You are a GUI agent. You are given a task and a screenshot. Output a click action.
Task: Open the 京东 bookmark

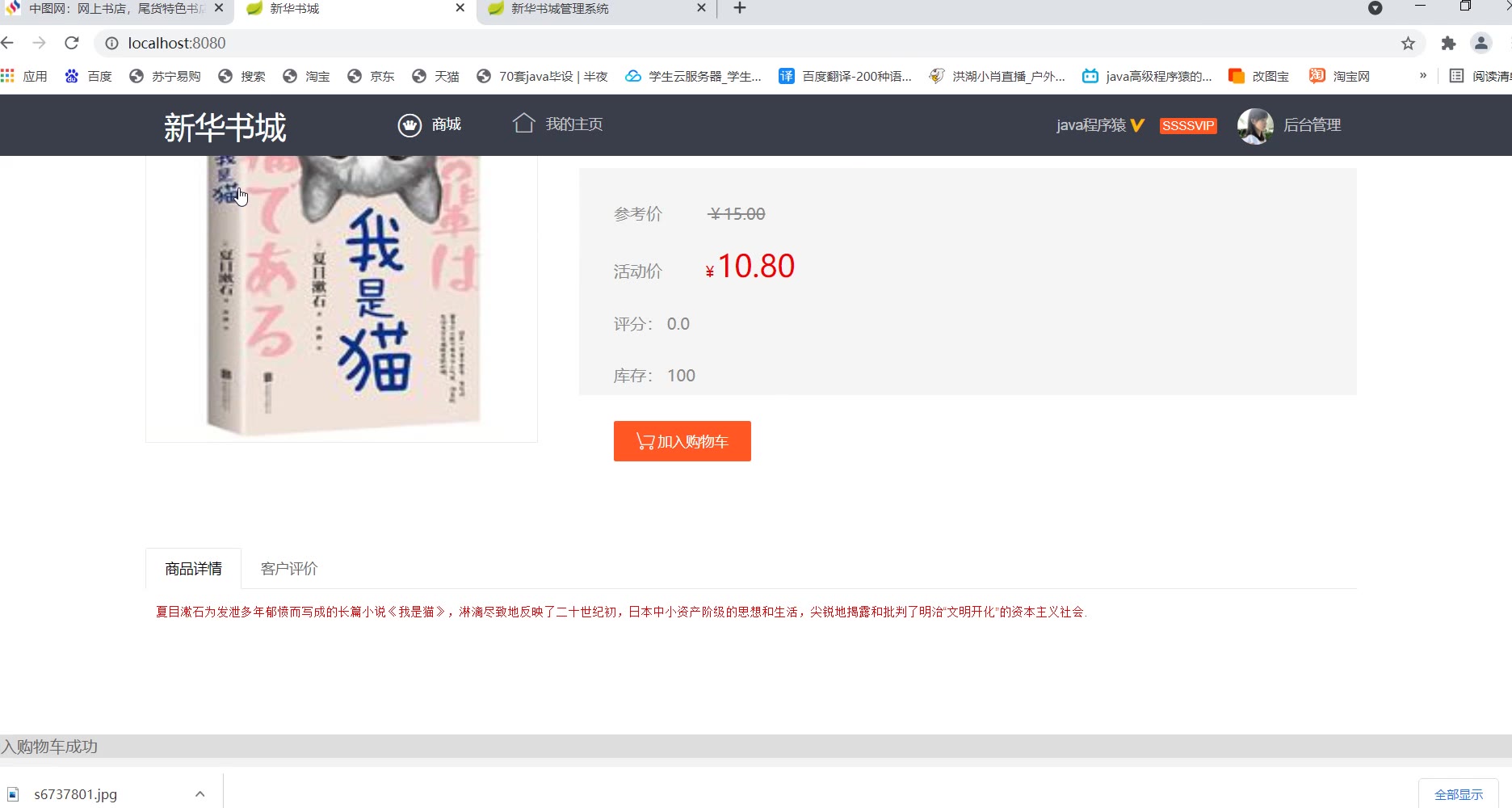pos(372,76)
